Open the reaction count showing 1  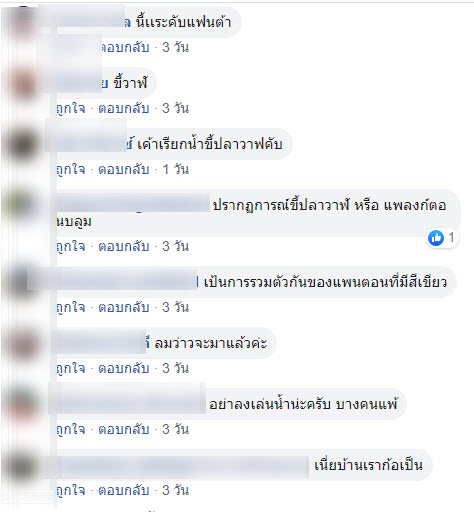[x=451, y=238]
